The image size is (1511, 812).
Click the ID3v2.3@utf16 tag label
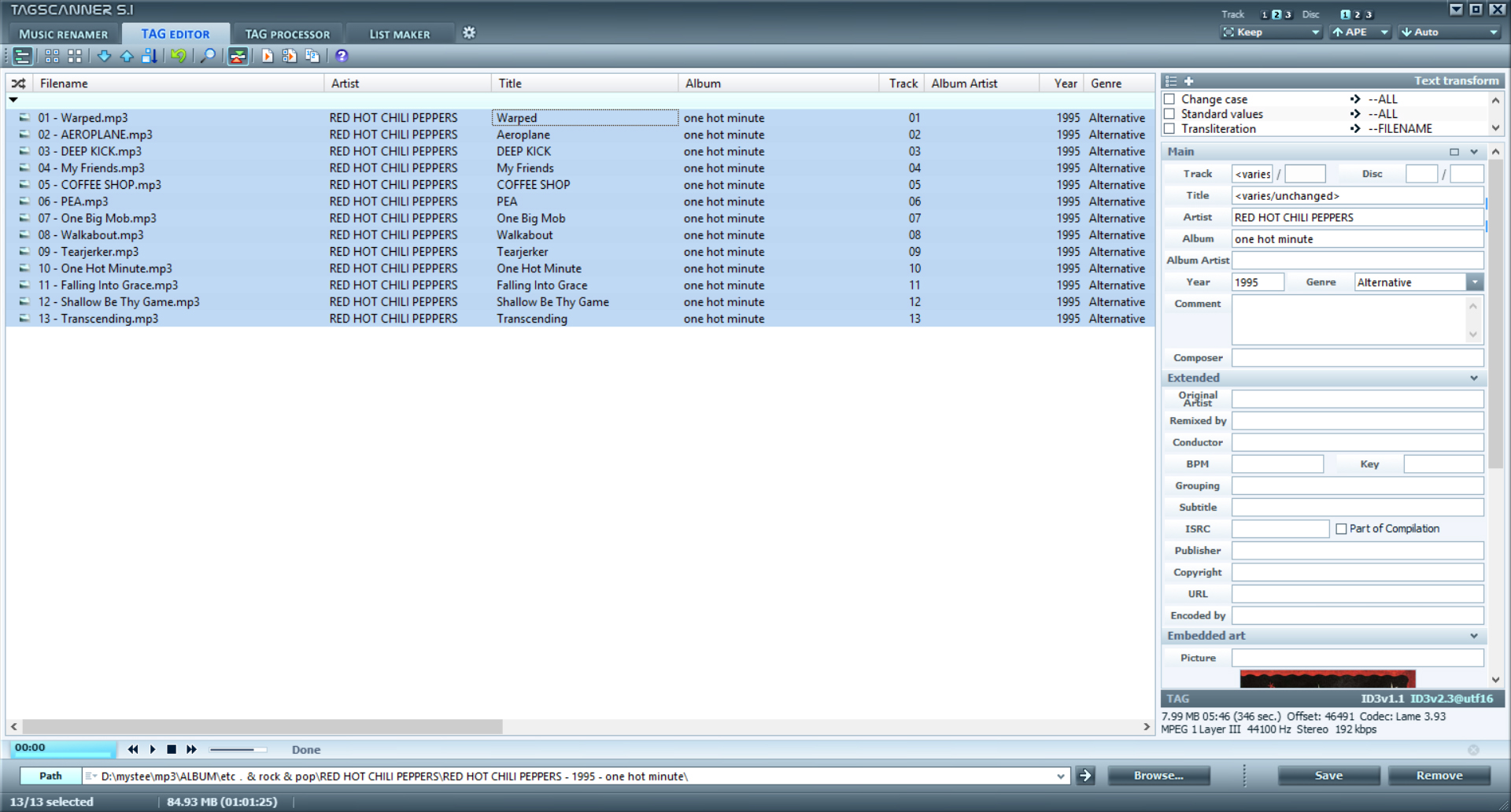[x=1451, y=699]
